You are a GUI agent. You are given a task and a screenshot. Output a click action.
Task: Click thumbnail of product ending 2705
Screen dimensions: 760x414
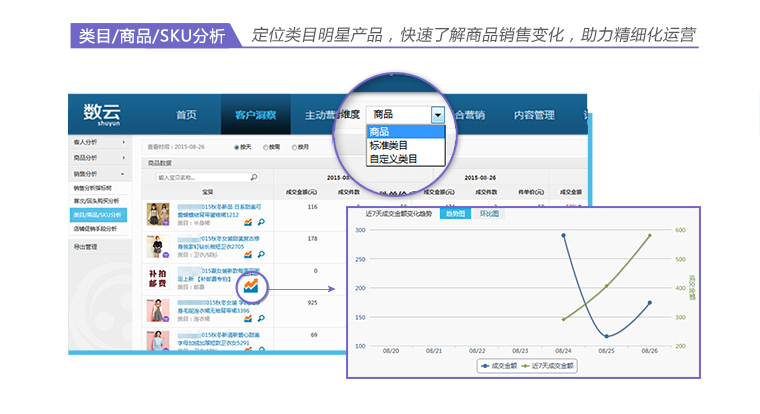(158, 246)
